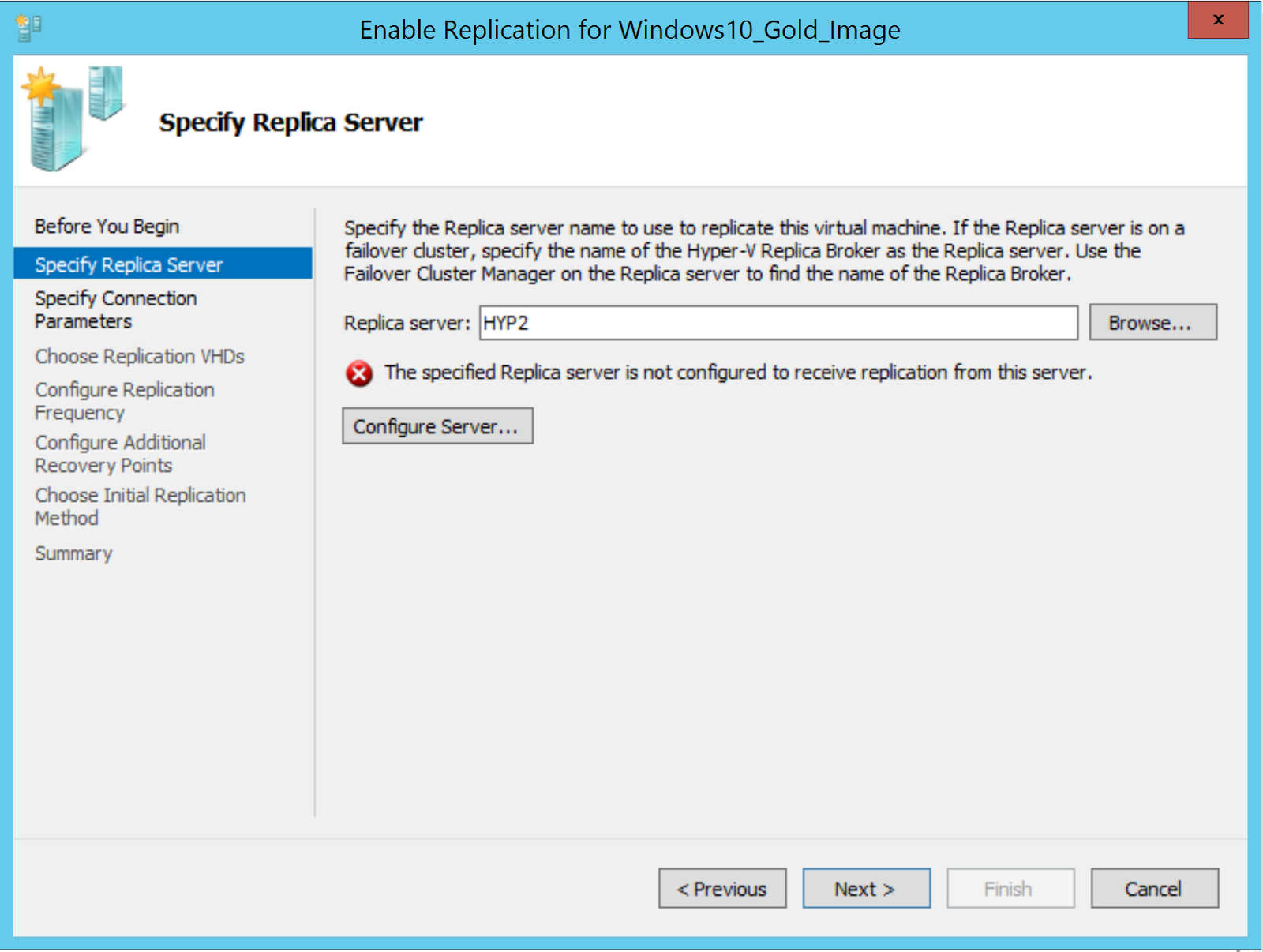Open the Configure Server dialog
The height and width of the screenshot is (952, 1263).
pyautogui.click(x=437, y=426)
